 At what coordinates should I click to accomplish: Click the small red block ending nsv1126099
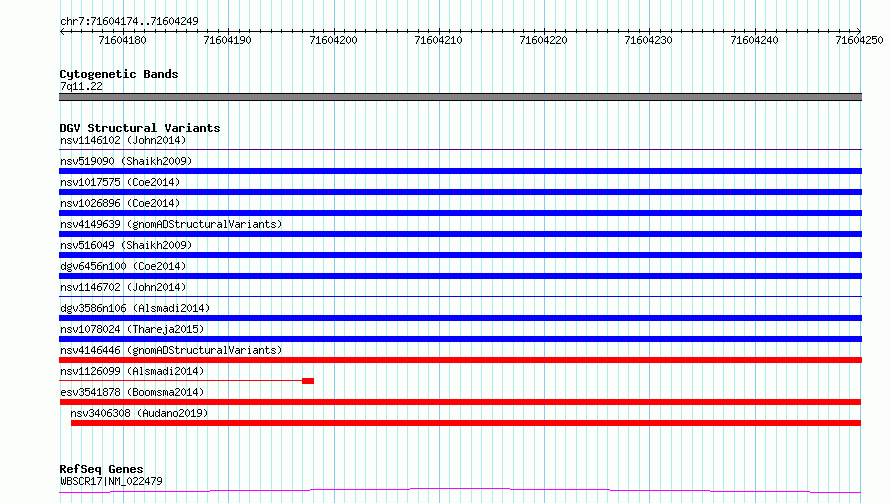308,381
